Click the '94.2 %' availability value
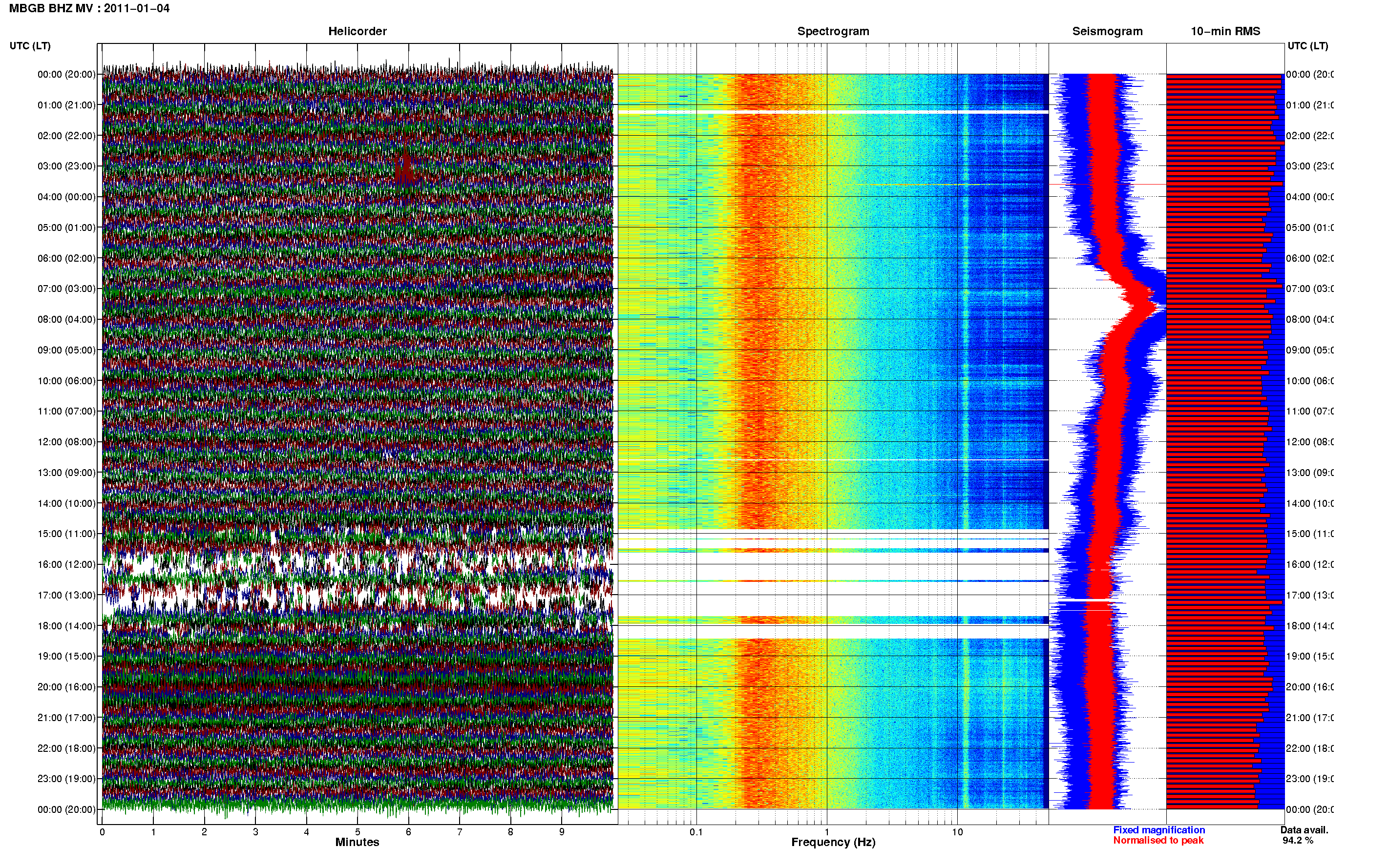This screenshot has width=1389, height=868. [x=1297, y=841]
